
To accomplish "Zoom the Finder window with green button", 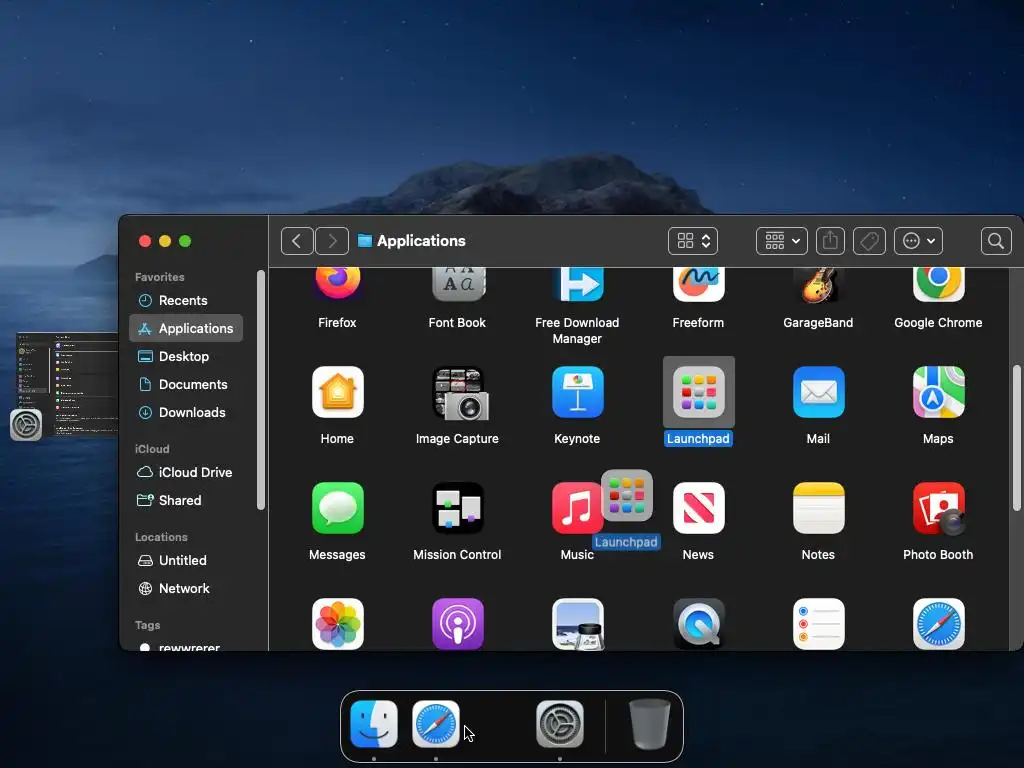I will tap(185, 241).
